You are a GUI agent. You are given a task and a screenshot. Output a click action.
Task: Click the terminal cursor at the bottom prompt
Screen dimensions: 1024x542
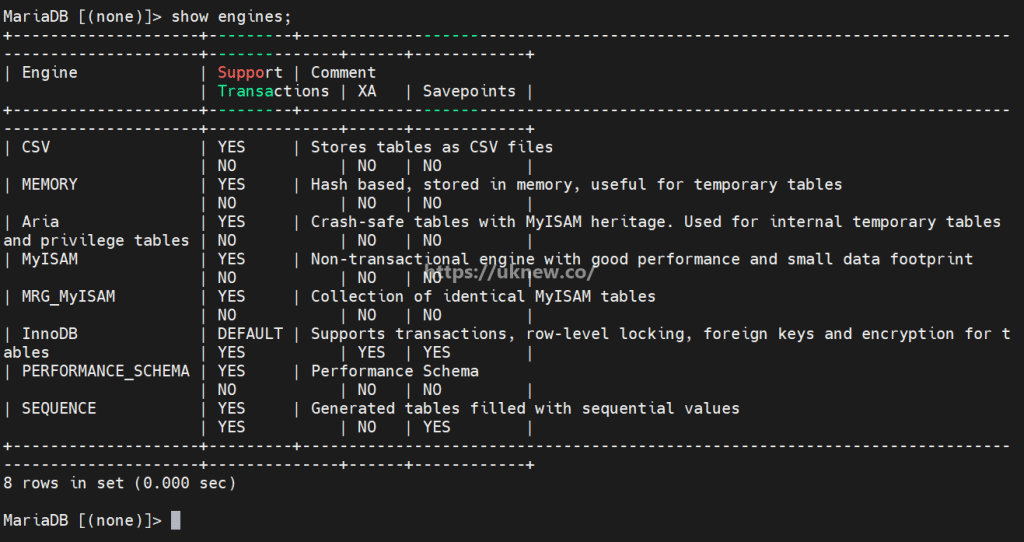coord(176,520)
